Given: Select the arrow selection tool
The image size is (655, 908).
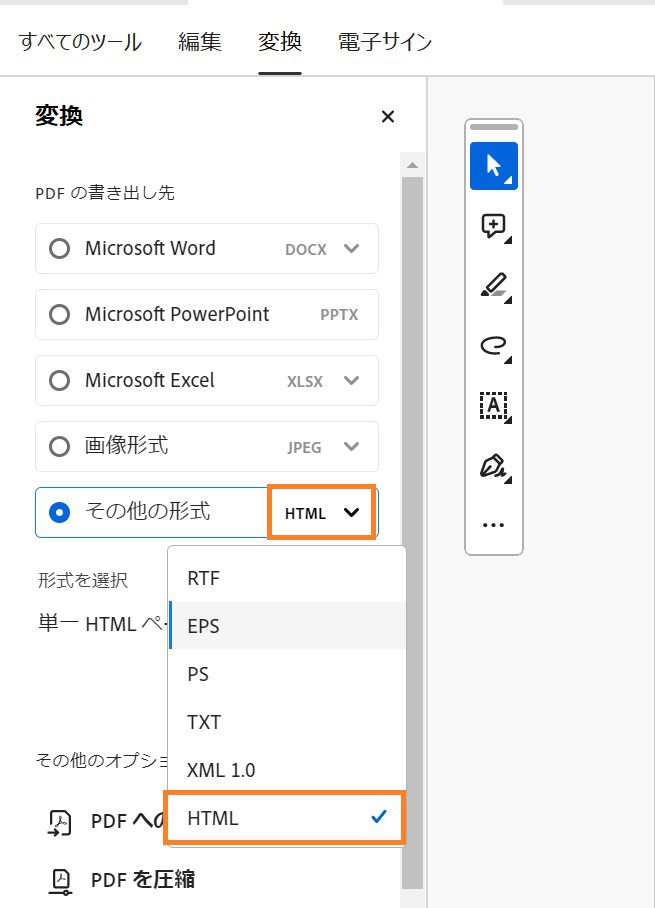Looking at the screenshot, I should coord(493,166).
